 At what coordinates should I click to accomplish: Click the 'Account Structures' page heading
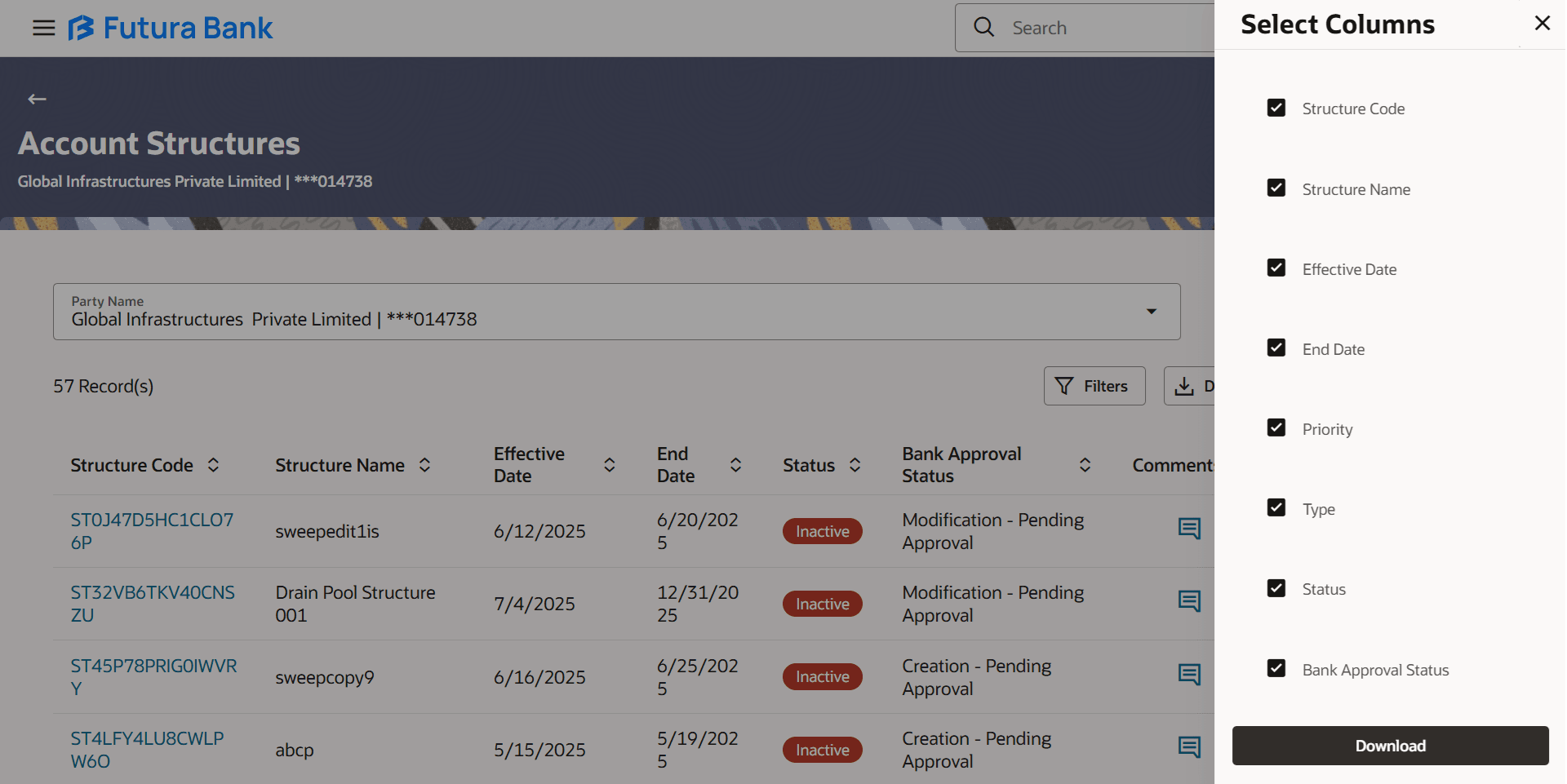coord(159,144)
